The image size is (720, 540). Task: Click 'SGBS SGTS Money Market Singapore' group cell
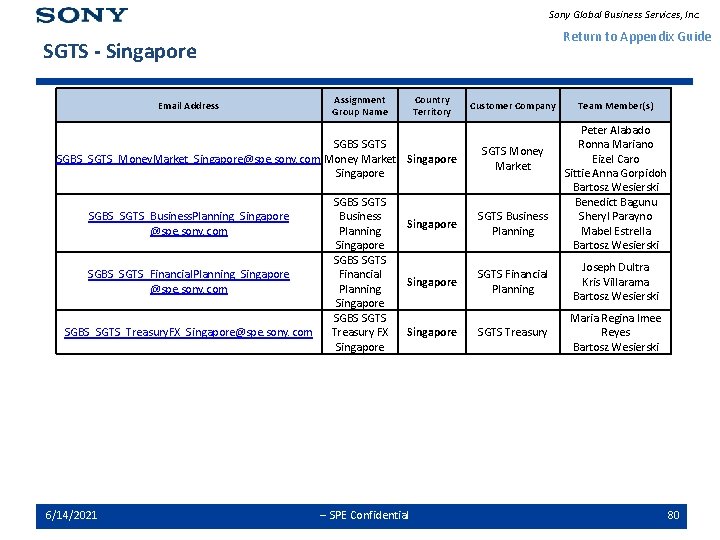click(x=360, y=158)
